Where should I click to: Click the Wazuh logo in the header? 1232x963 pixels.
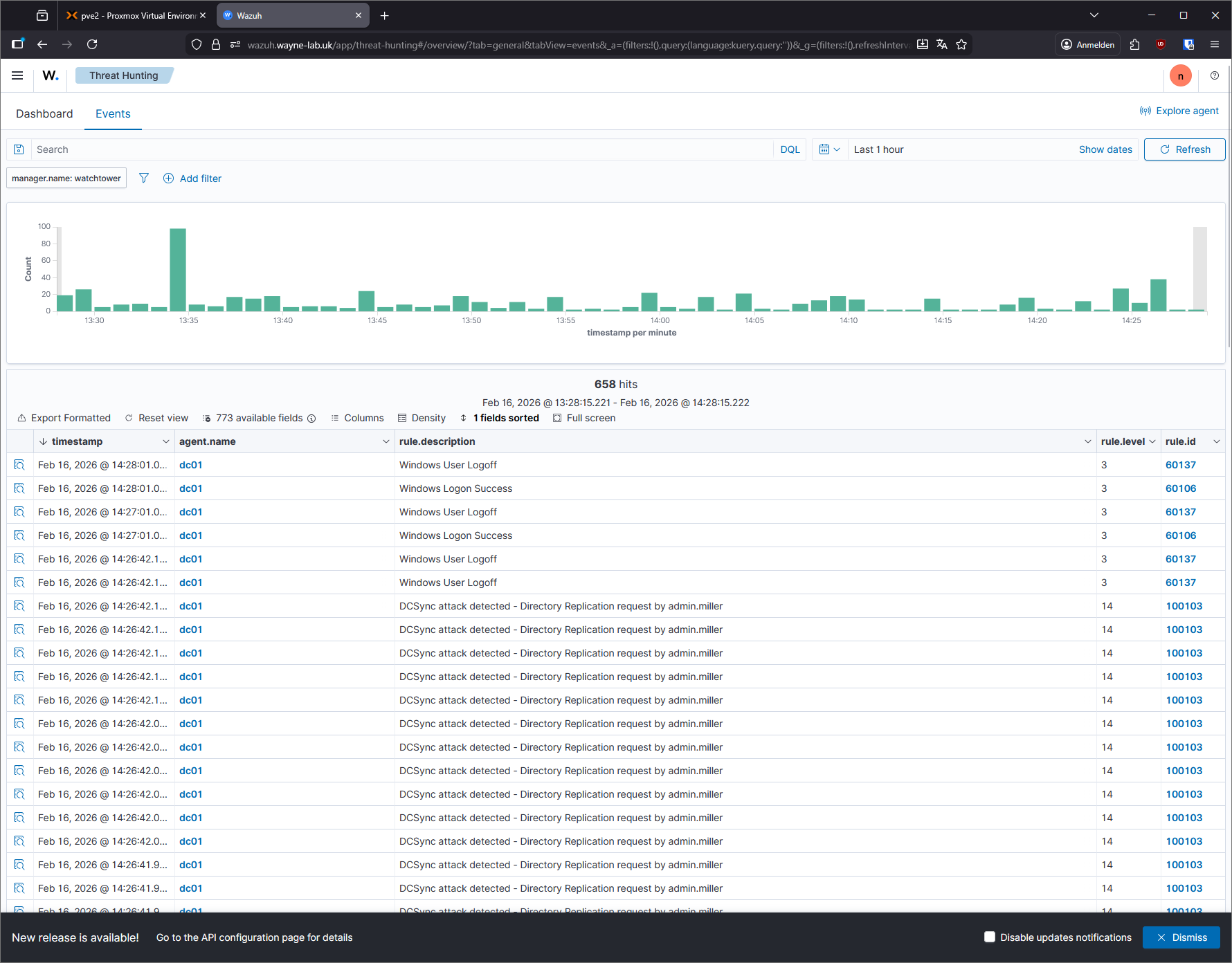pos(50,75)
